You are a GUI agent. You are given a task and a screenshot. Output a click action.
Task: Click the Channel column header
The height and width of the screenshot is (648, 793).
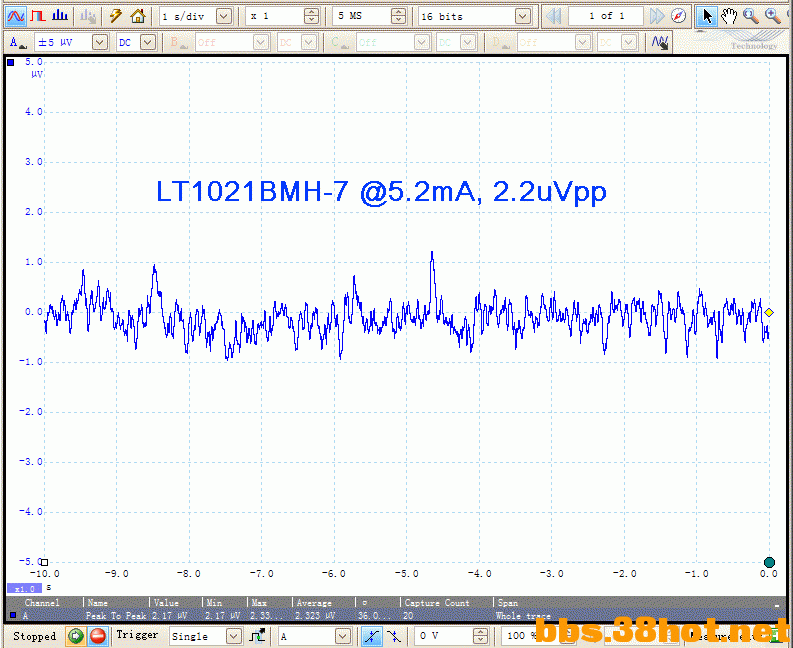click(x=42, y=602)
